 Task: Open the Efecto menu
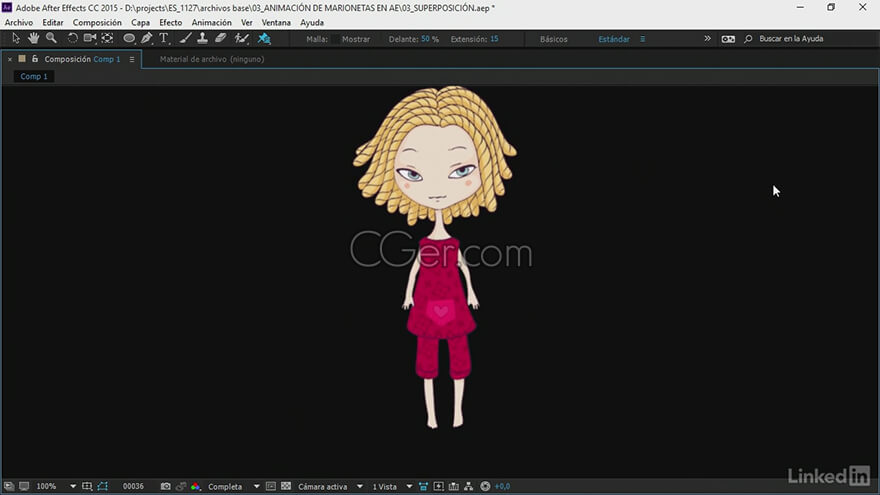(171, 22)
